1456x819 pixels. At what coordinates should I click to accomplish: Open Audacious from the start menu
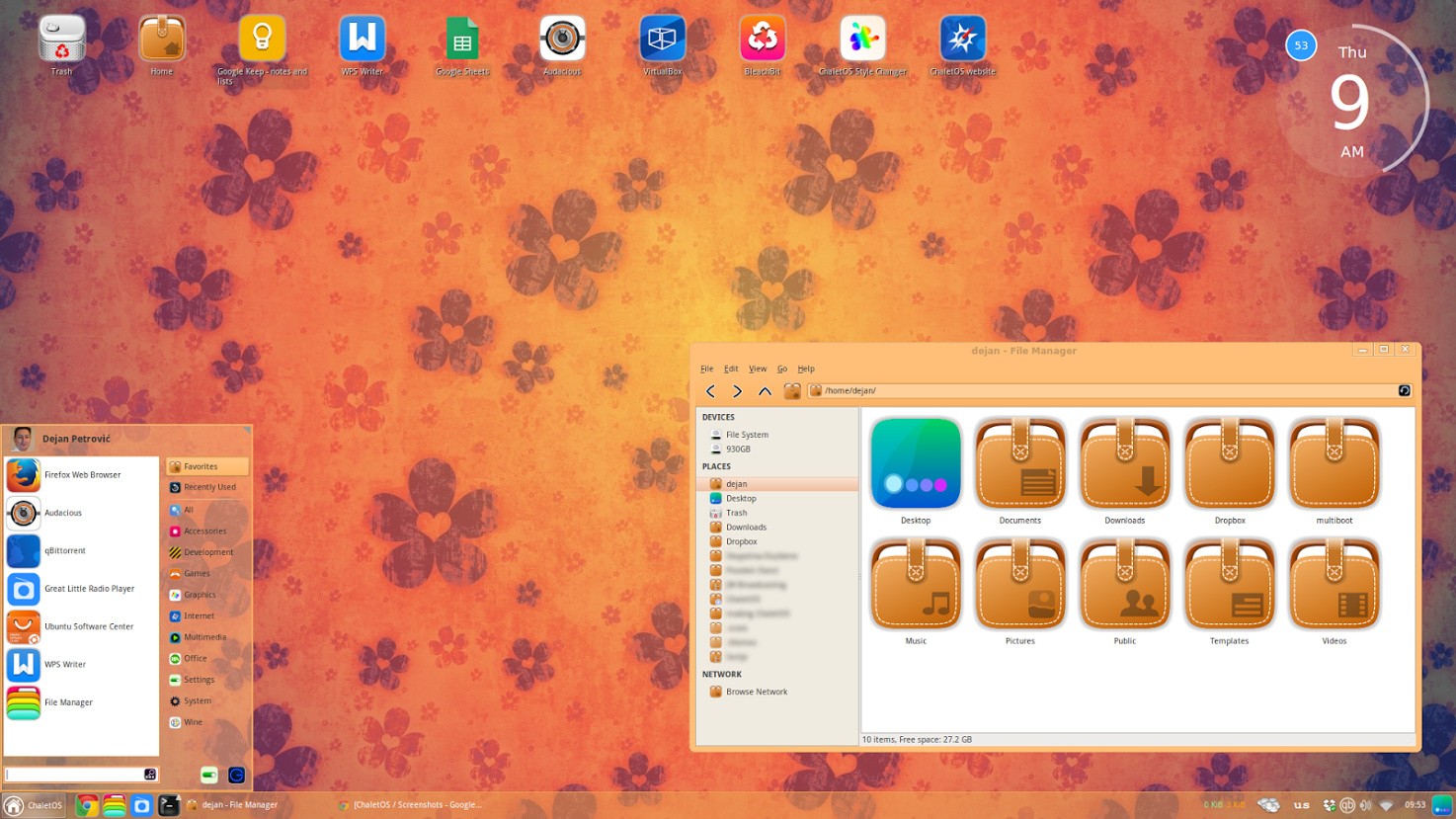[x=62, y=513]
